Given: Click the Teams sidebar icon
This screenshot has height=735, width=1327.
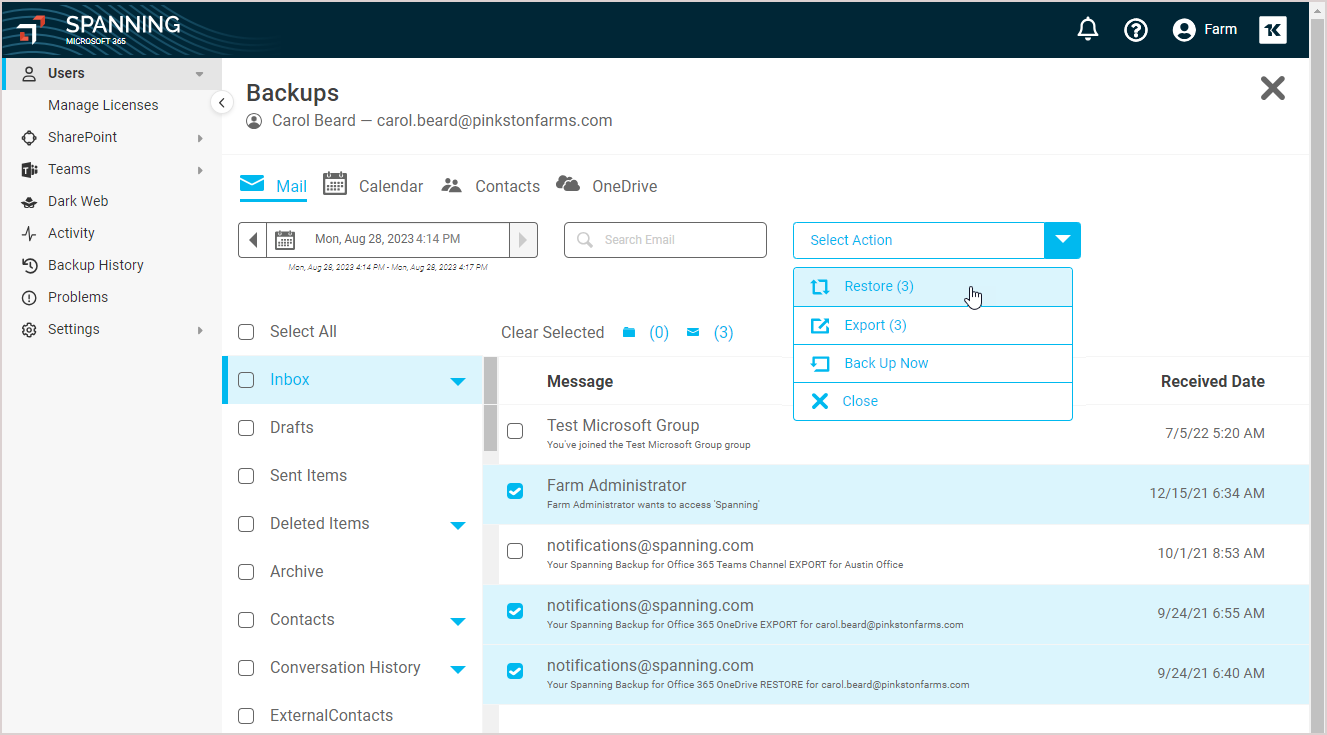Looking at the screenshot, I should click(x=29, y=169).
